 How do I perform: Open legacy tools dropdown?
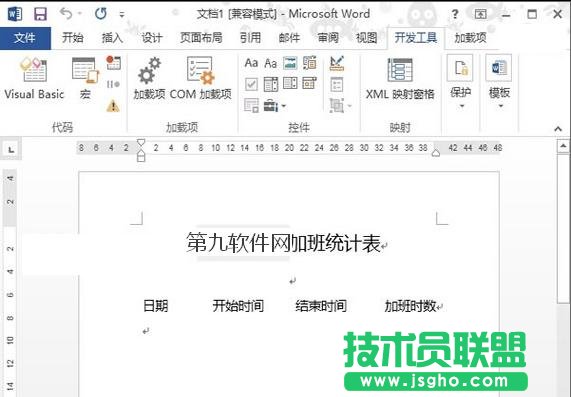tap(275, 106)
